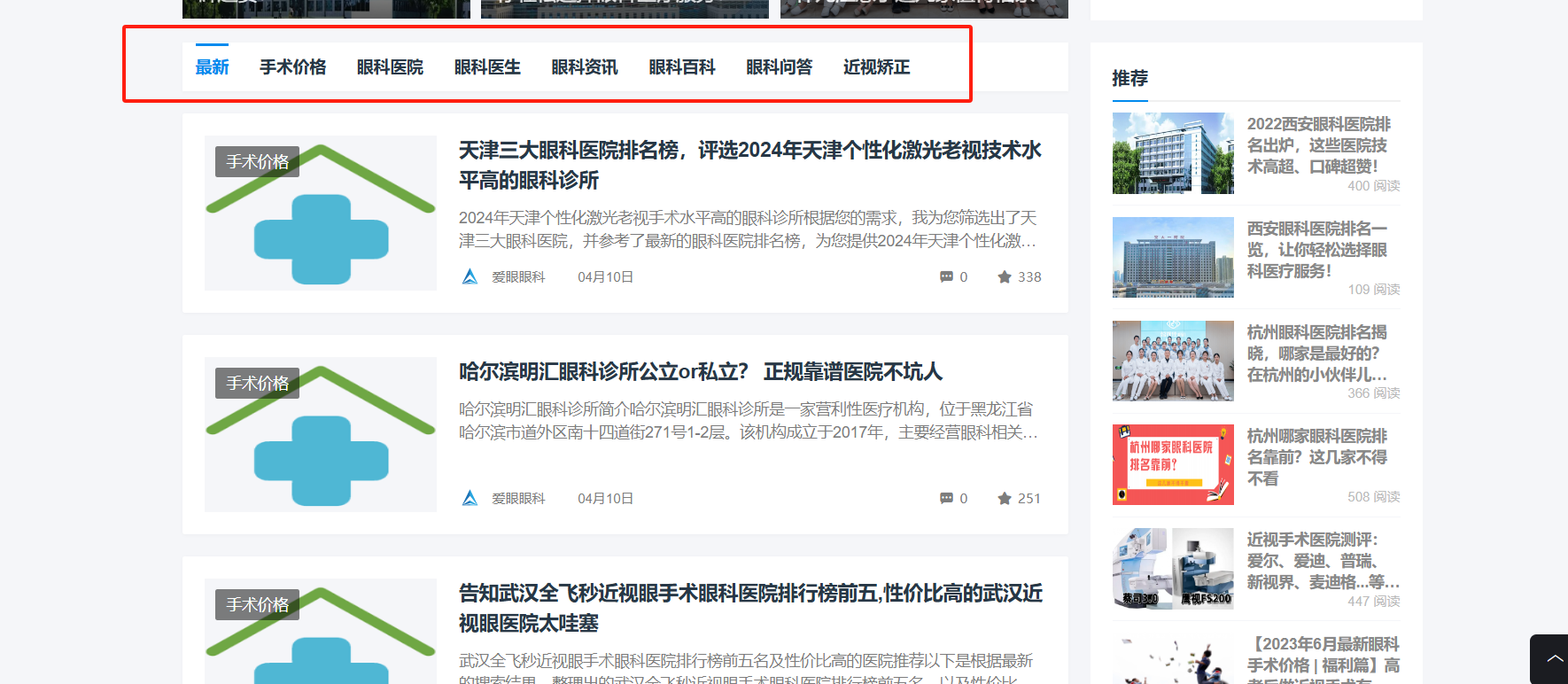Click the 400 阅读 read count
Screen dimensions: 1568x684
[1374, 186]
